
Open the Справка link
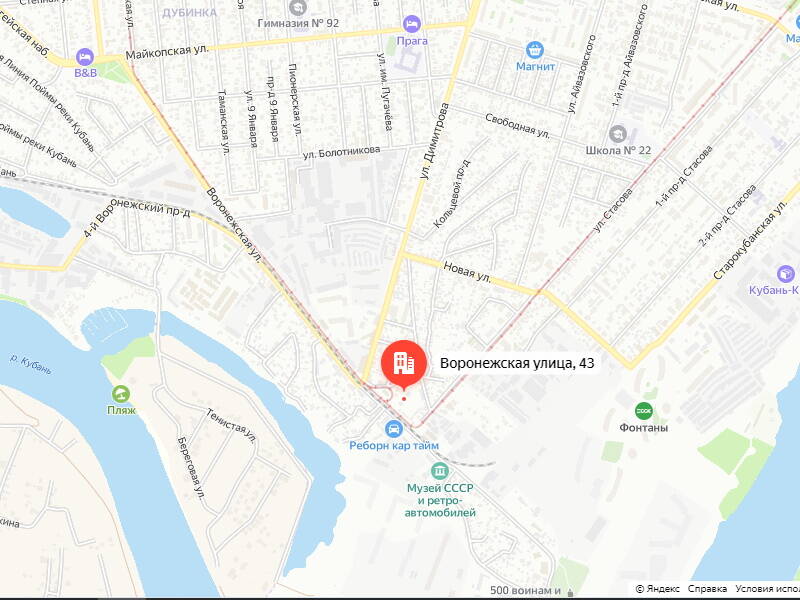pos(707,589)
